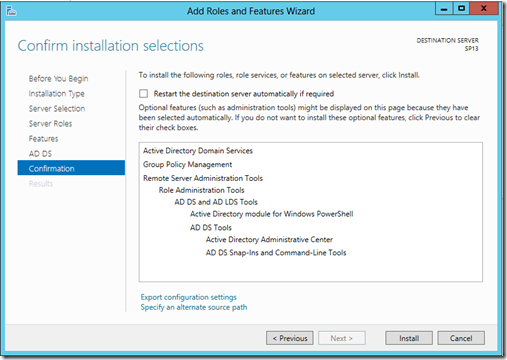This screenshot has width=507, height=360.
Task: Select the AD DS Tools entry
Action: [x=211, y=228]
